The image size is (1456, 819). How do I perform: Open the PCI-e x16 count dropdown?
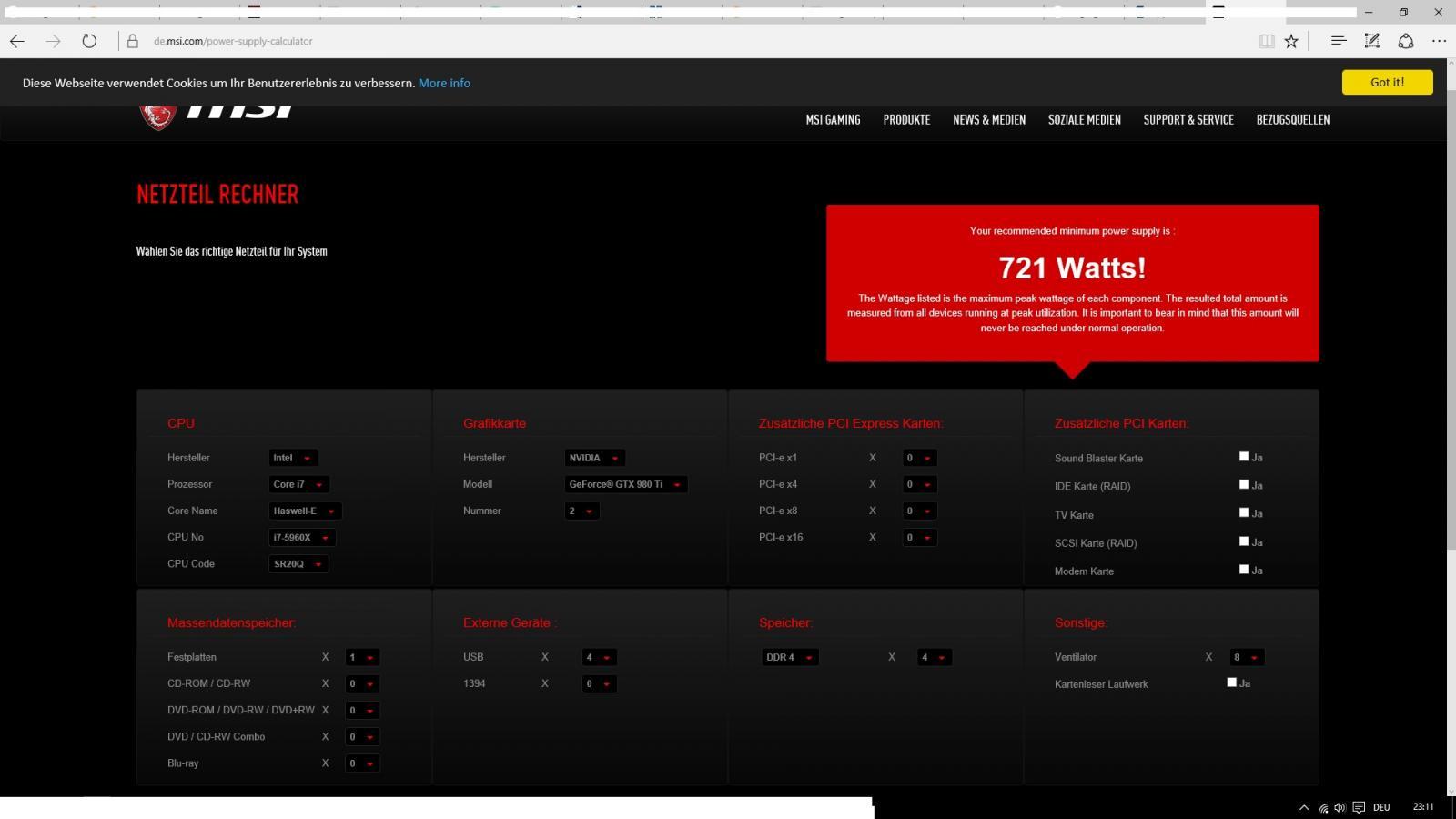point(919,537)
